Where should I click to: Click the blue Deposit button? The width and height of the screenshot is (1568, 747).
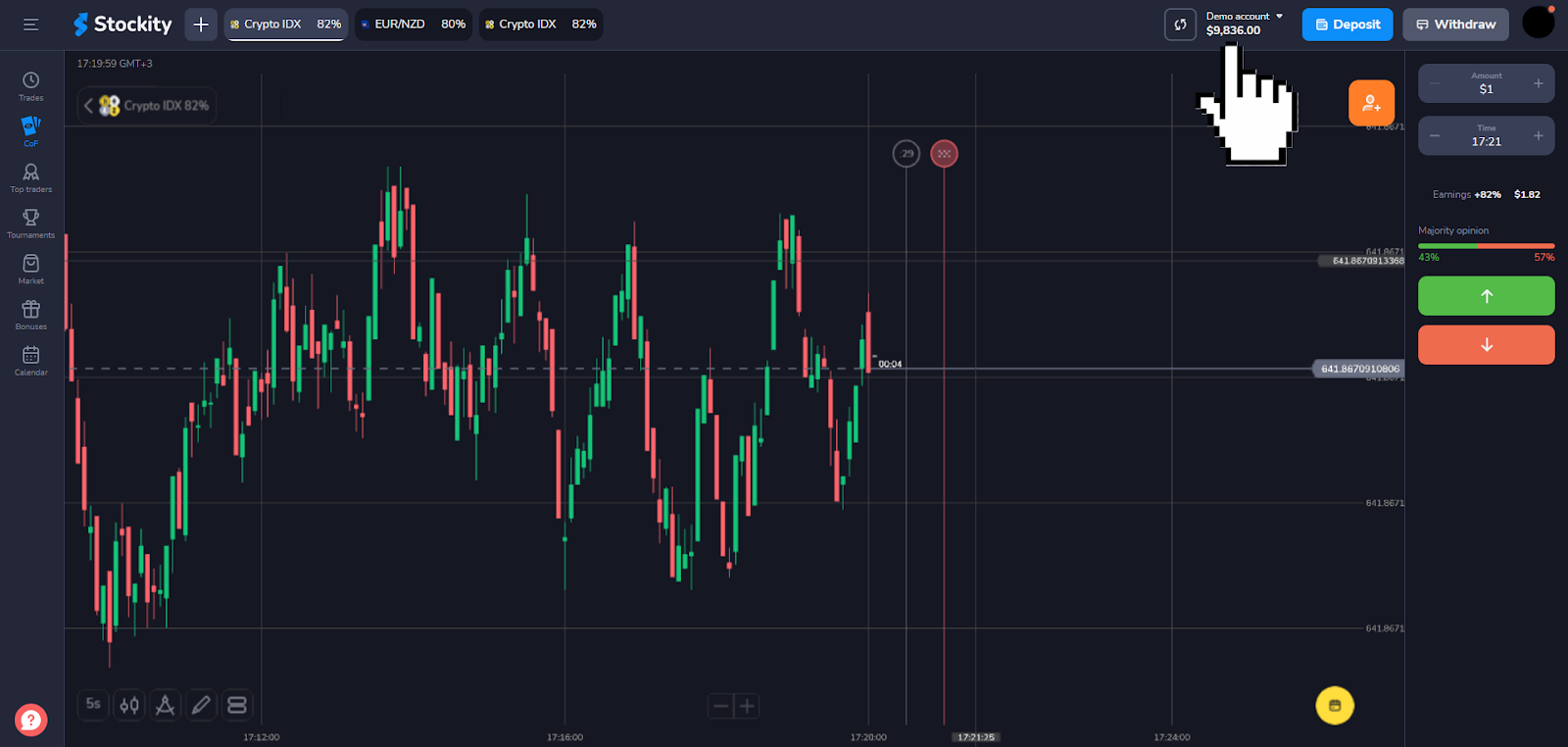click(1347, 25)
